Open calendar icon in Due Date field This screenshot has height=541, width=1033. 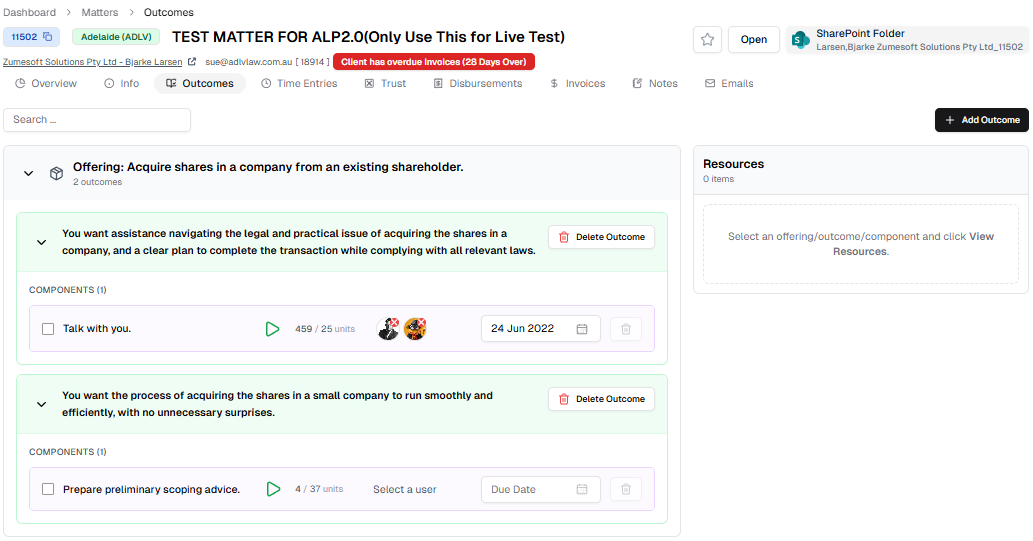click(x=582, y=489)
